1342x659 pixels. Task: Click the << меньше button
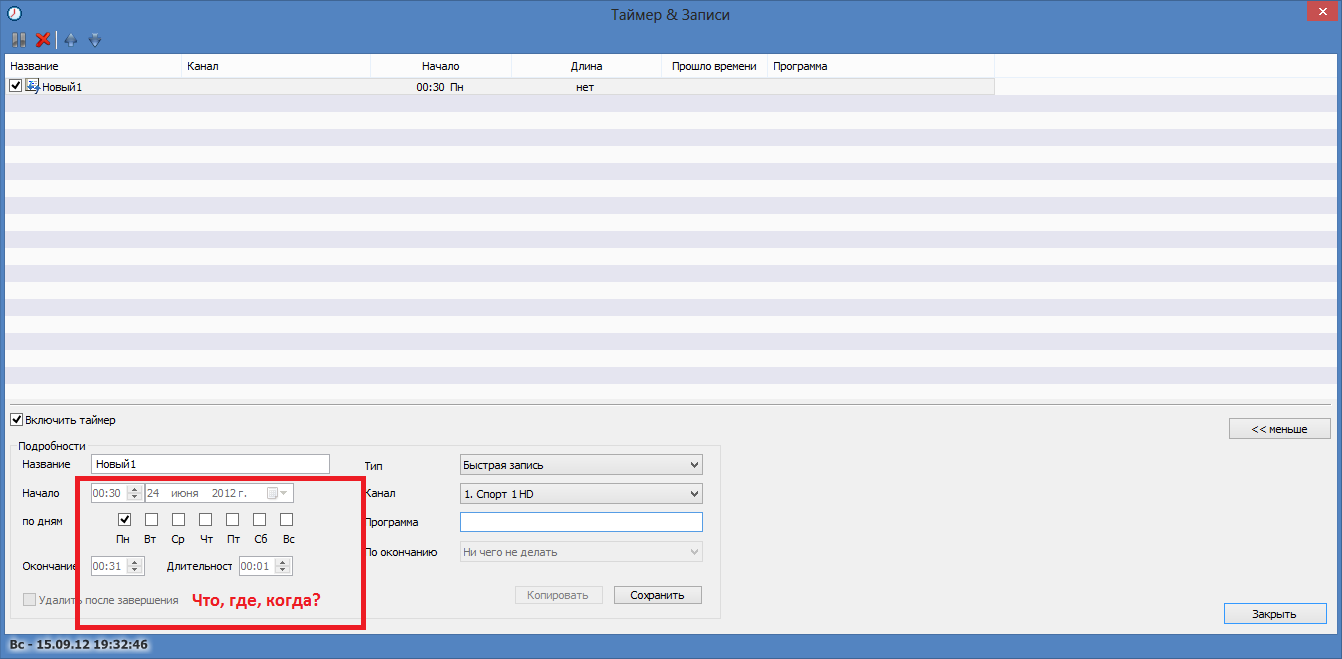pyautogui.click(x=1280, y=429)
